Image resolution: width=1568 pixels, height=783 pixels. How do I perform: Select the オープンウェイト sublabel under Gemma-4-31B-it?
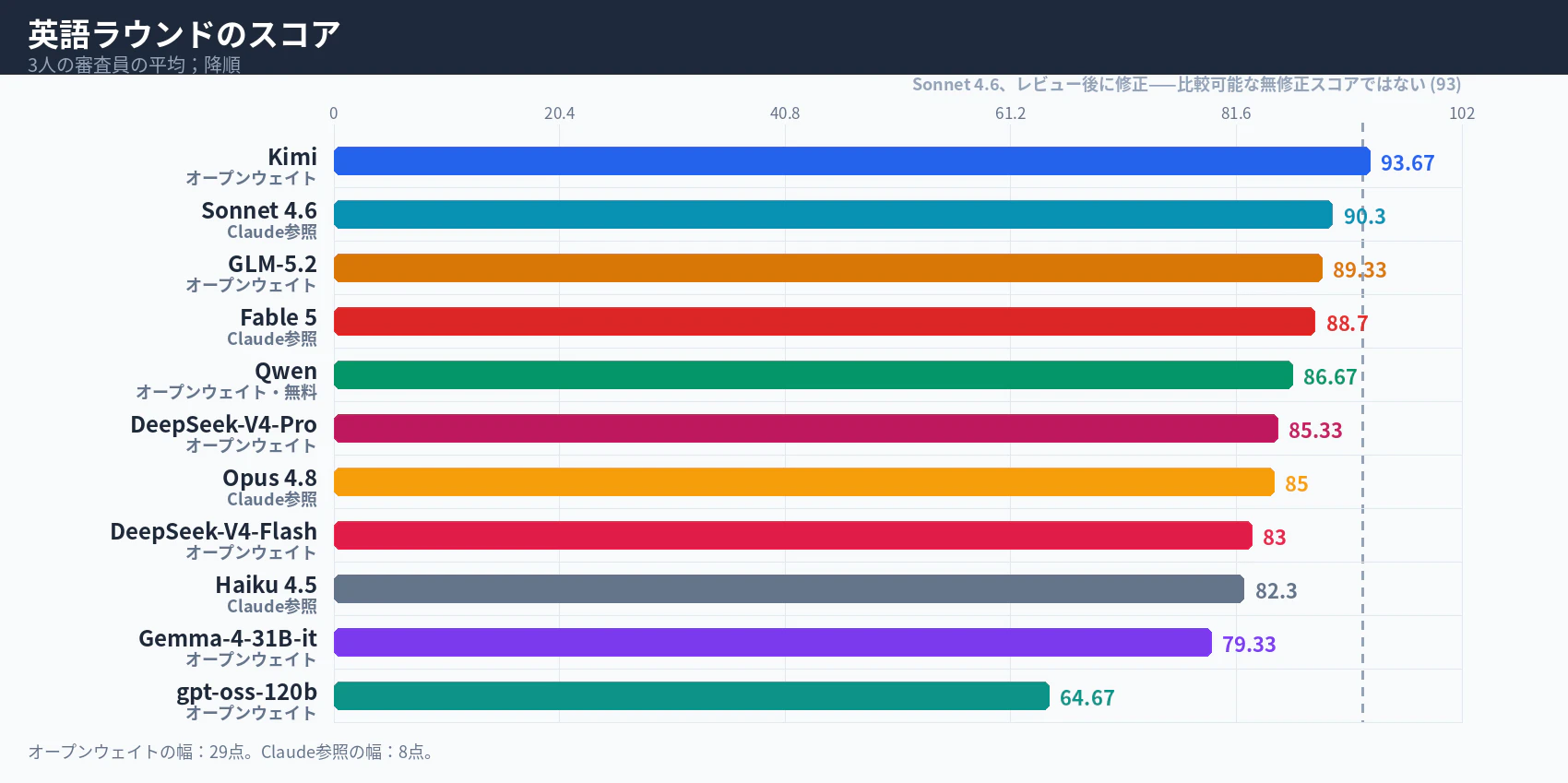click(252, 659)
